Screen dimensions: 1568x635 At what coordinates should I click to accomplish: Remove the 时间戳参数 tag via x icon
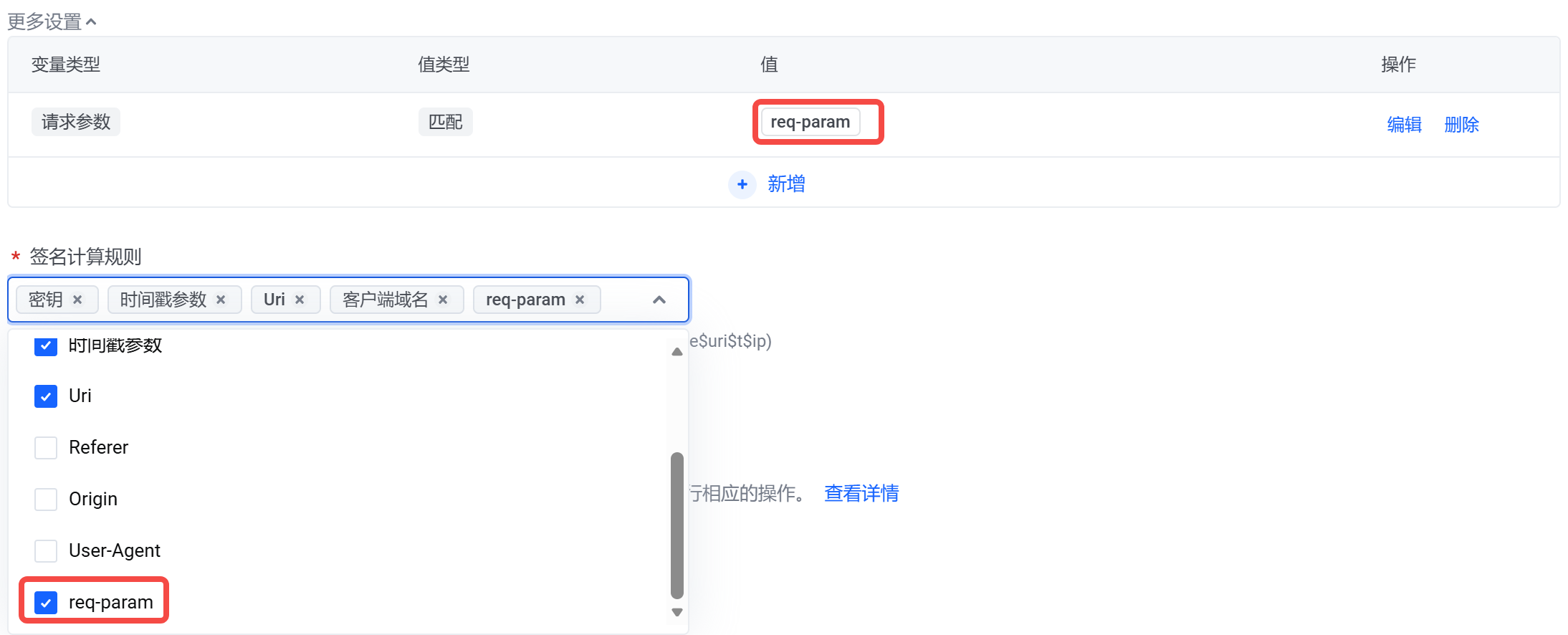coord(221,300)
